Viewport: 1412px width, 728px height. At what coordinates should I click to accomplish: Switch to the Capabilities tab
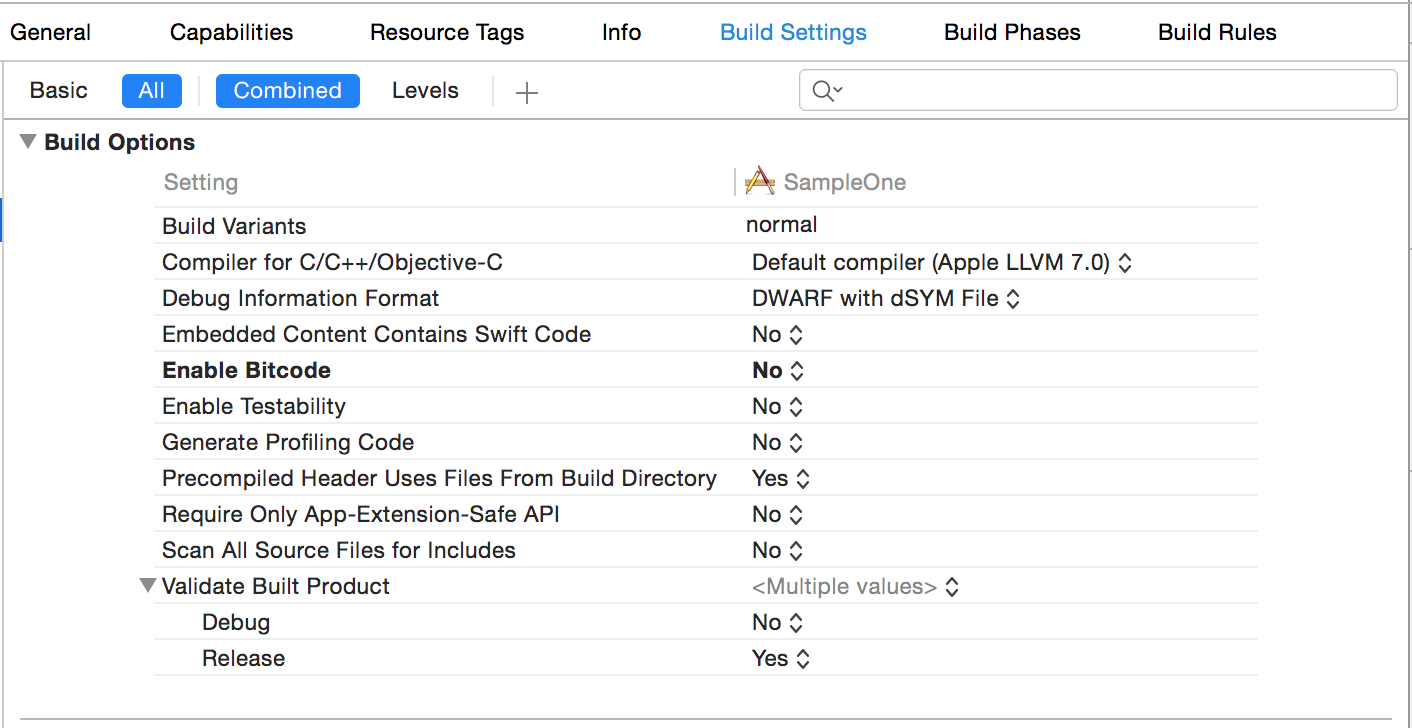coord(231,32)
